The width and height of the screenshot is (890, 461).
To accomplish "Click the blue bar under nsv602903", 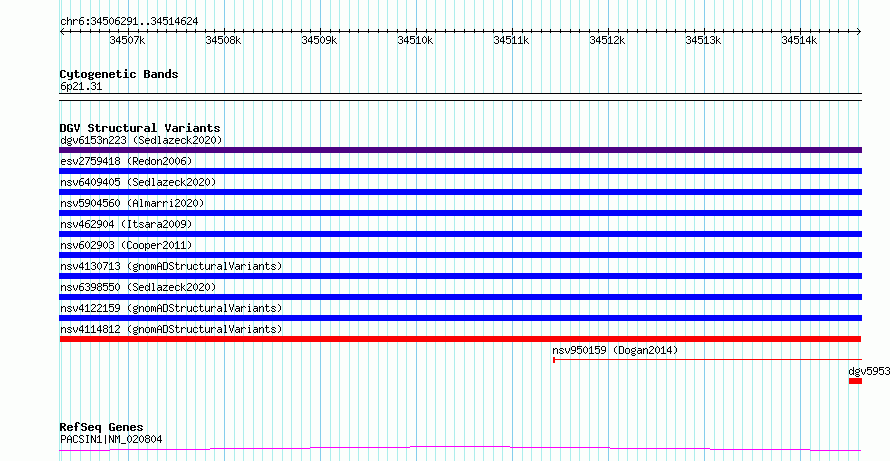I will (x=460, y=255).
